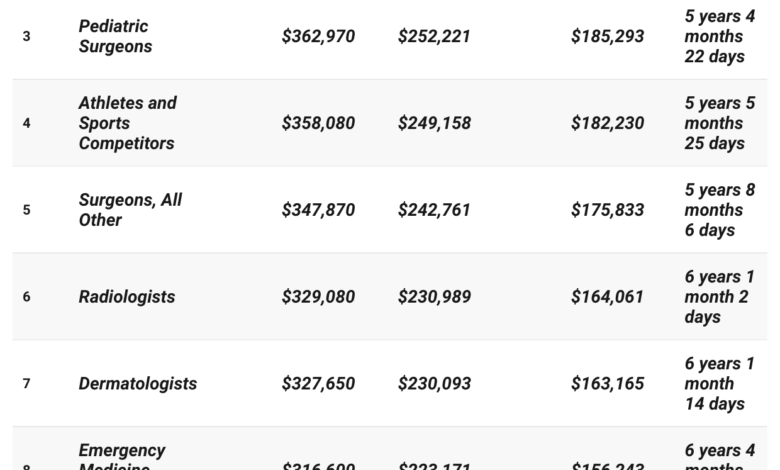Viewport: 780px width, 470px height.
Task: Click rank number 5 in the table
Action: [x=27, y=211]
